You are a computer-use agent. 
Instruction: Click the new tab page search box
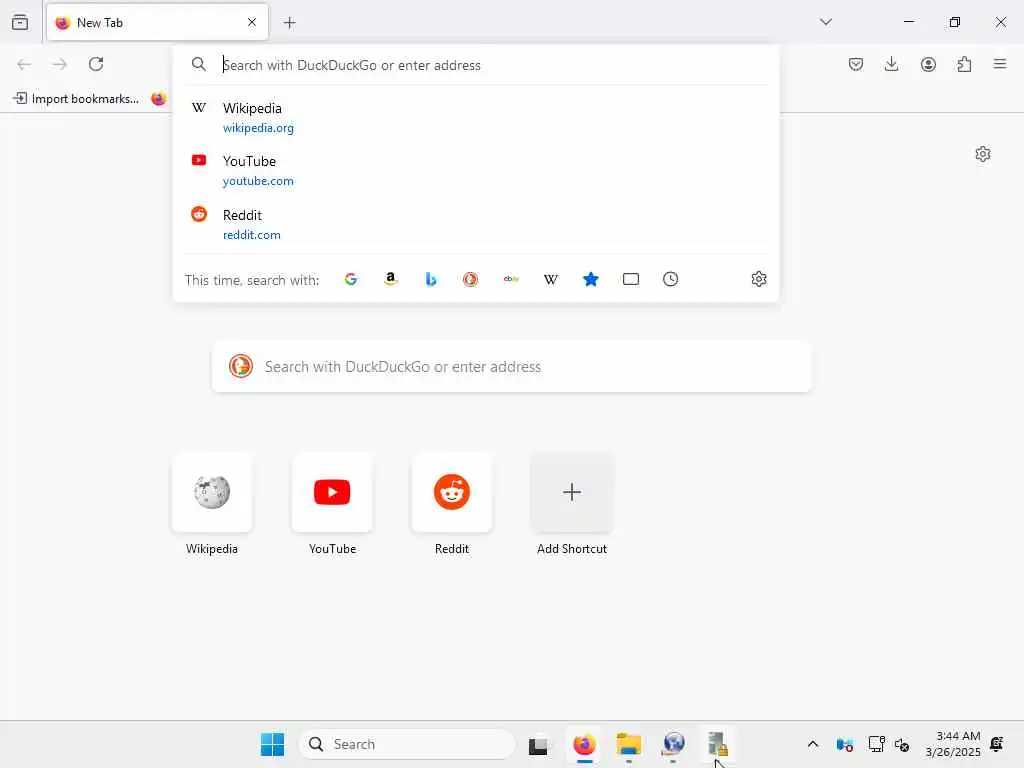[512, 366]
